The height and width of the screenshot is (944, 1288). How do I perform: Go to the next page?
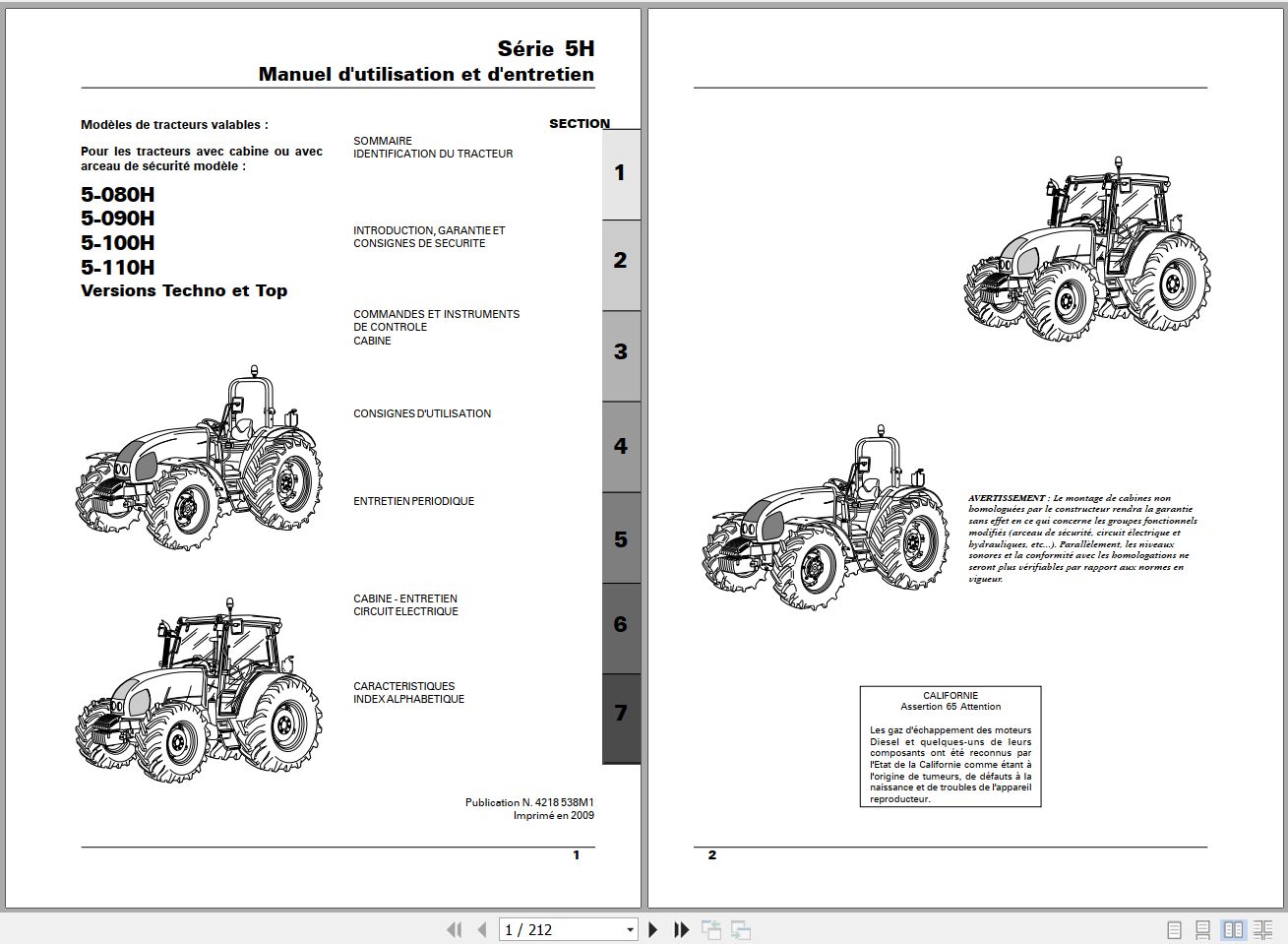652,929
